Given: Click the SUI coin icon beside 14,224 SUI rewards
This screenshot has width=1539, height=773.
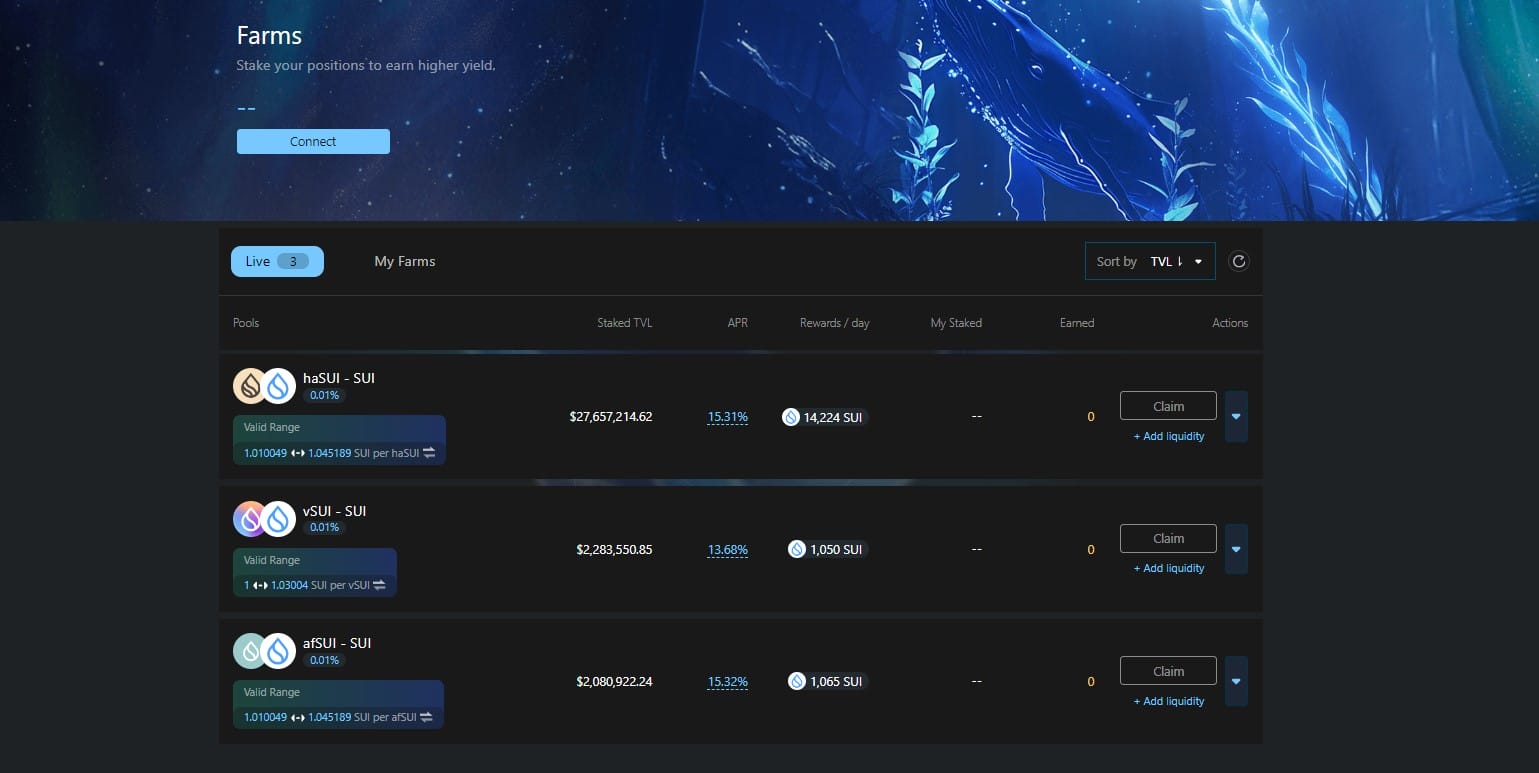Looking at the screenshot, I should 793,417.
